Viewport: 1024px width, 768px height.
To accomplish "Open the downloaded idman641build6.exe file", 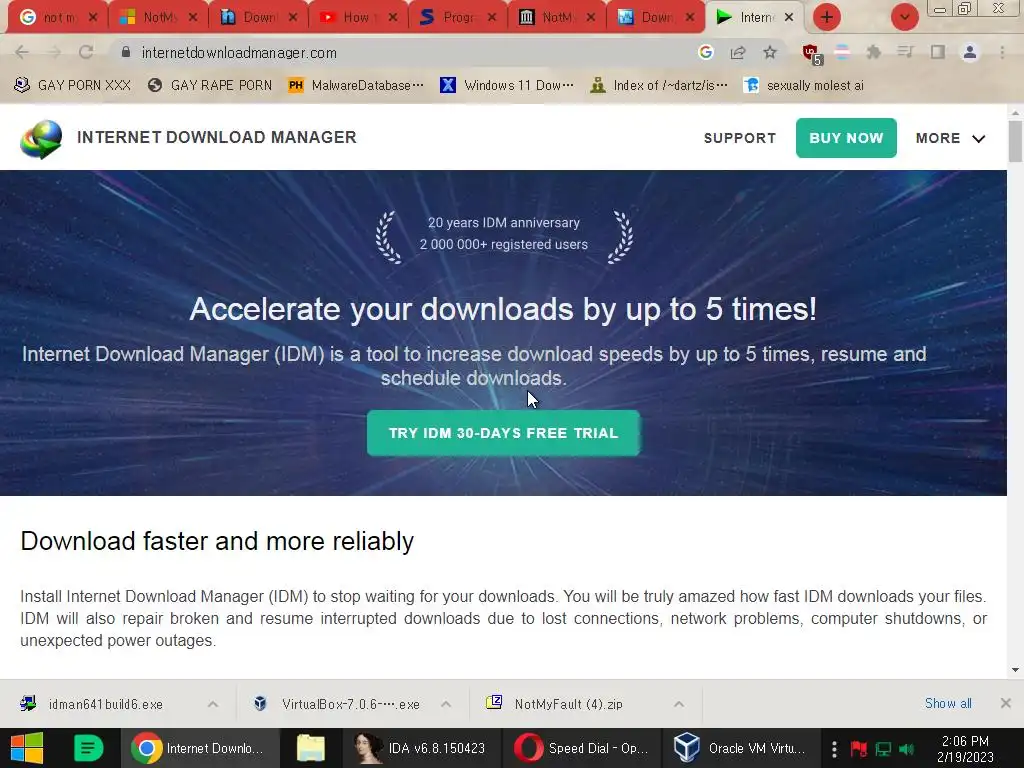I will click(105, 704).
